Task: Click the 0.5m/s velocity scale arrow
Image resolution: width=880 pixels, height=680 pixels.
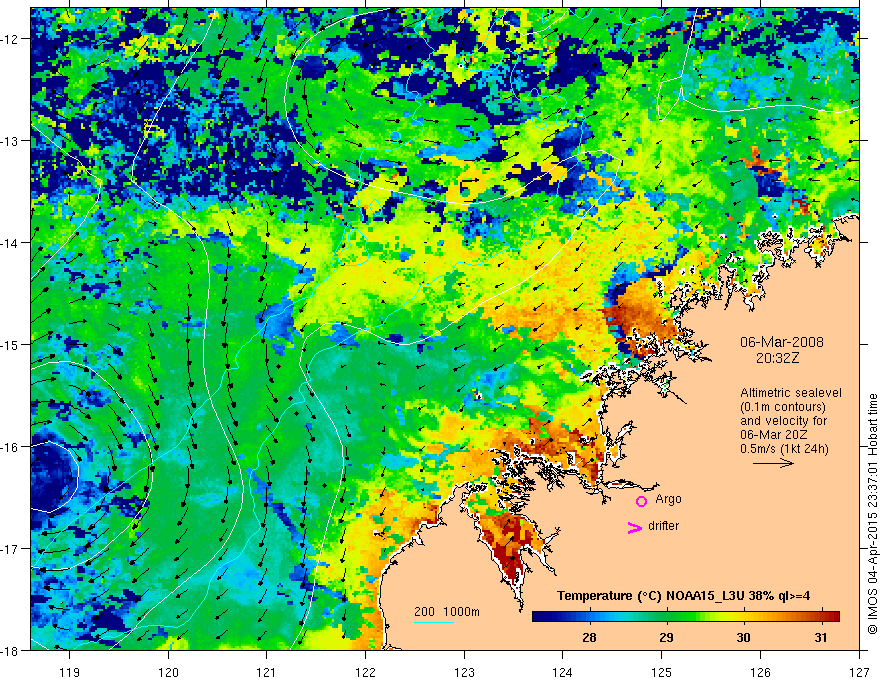Action: point(773,463)
